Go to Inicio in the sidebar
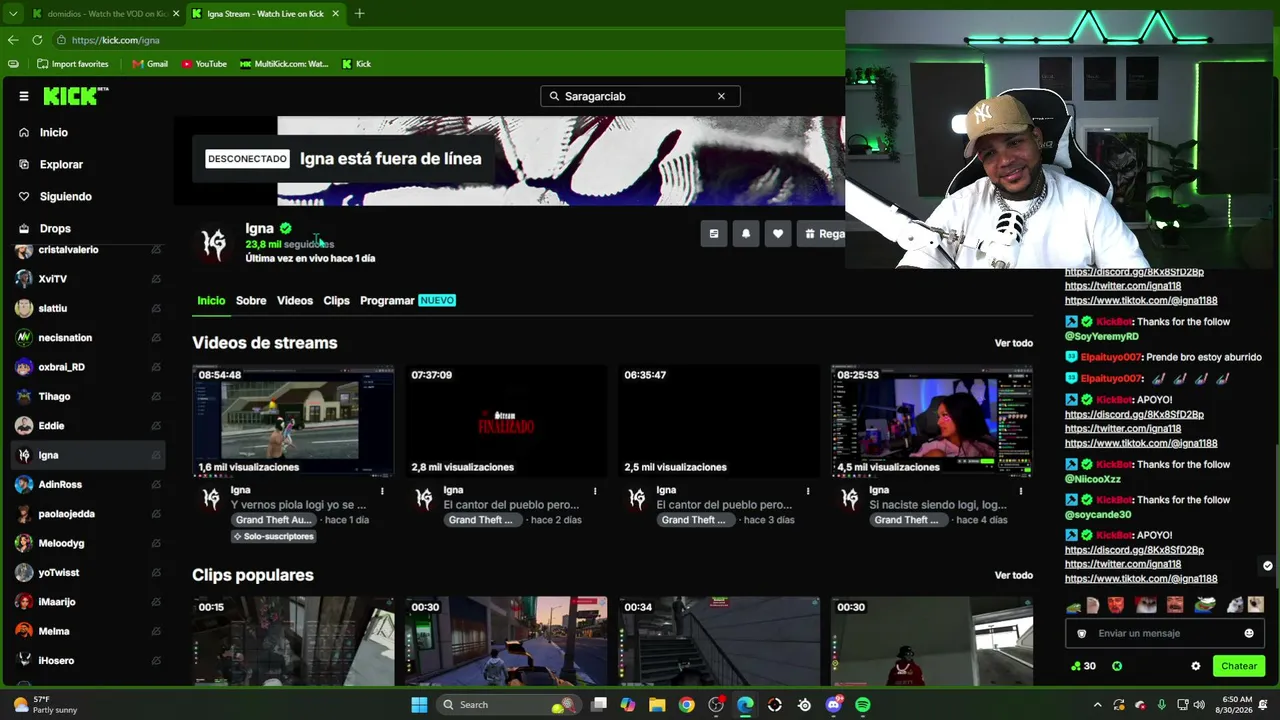This screenshot has height=720, width=1280. pos(54,132)
